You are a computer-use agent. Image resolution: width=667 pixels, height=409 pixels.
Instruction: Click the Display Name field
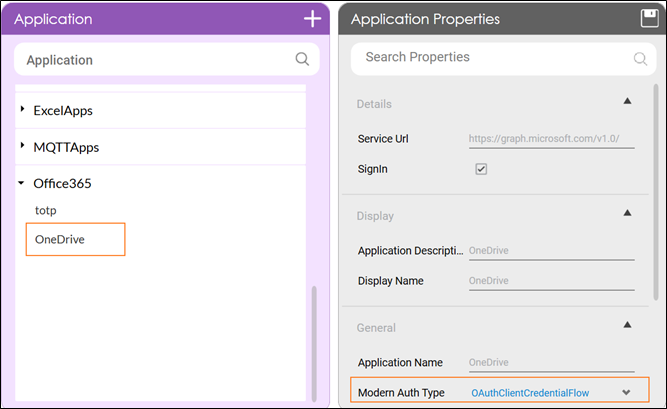550,281
